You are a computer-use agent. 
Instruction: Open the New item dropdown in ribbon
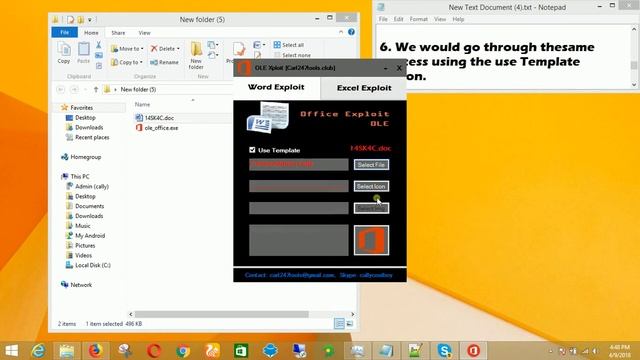click(213, 44)
